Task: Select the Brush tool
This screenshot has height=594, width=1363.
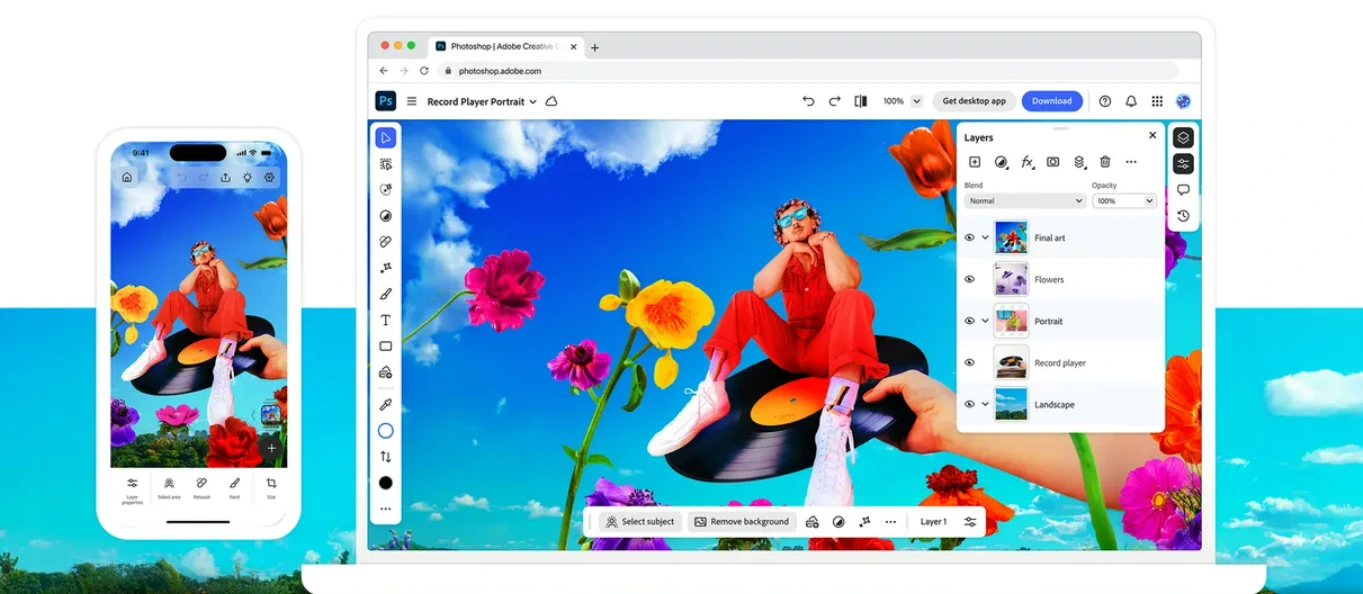Action: (x=385, y=294)
